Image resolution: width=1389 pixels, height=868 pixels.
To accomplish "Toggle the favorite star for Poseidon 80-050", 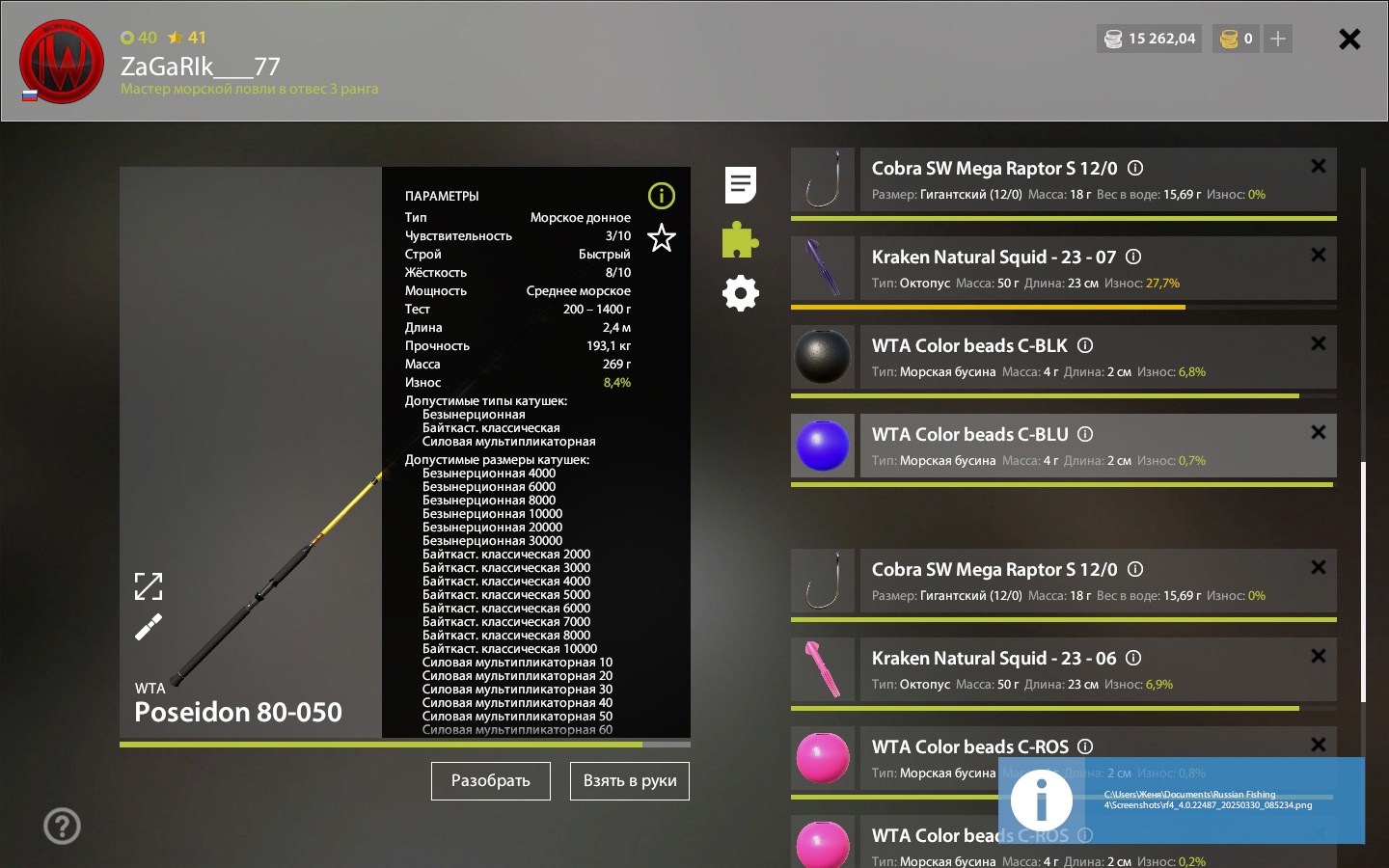I will (x=662, y=237).
